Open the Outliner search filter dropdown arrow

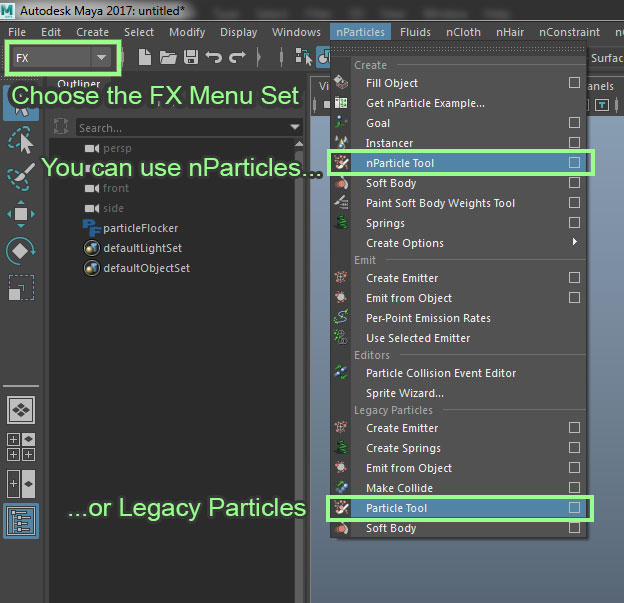295,127
